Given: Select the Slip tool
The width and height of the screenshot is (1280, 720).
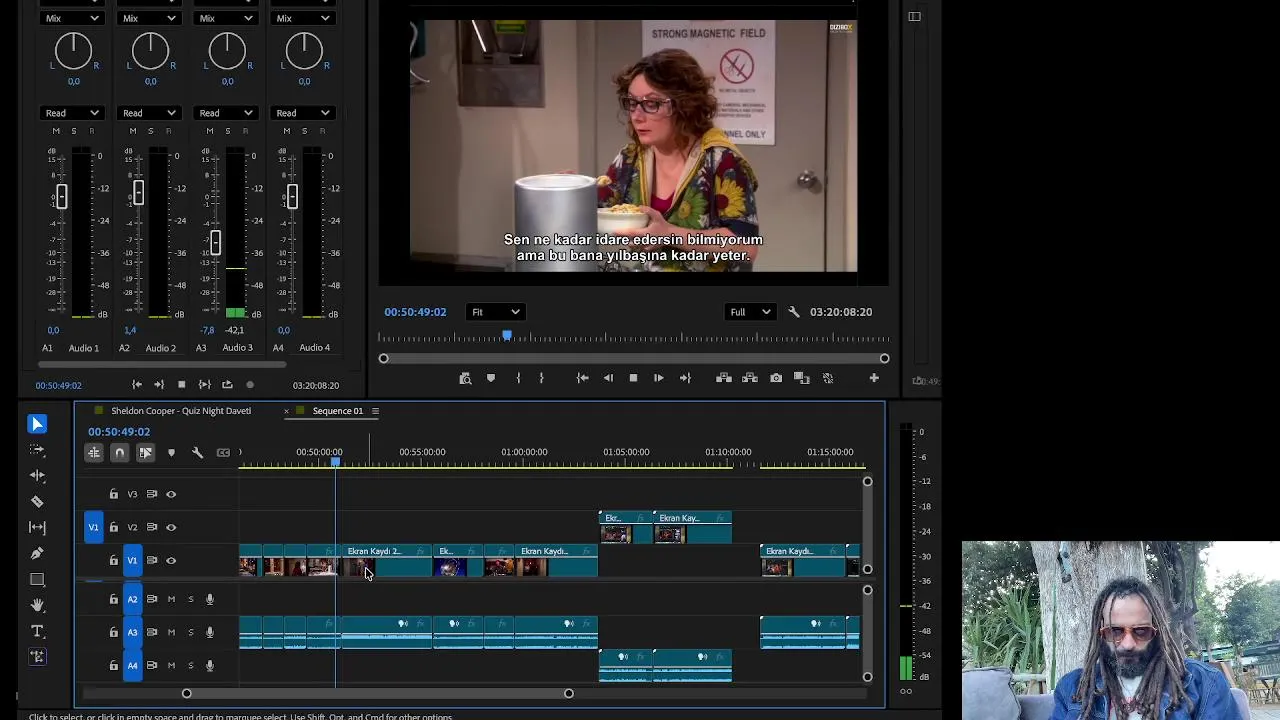Looking at the screenshot, I should pyautogui.click(x=37, y=527).
